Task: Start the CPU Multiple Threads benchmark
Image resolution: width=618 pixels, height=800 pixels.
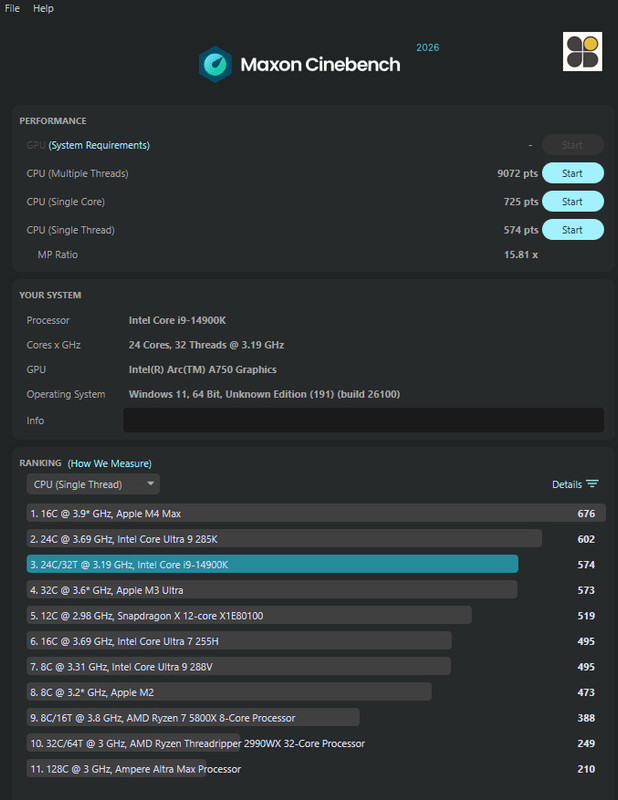Action: point(573,173)
